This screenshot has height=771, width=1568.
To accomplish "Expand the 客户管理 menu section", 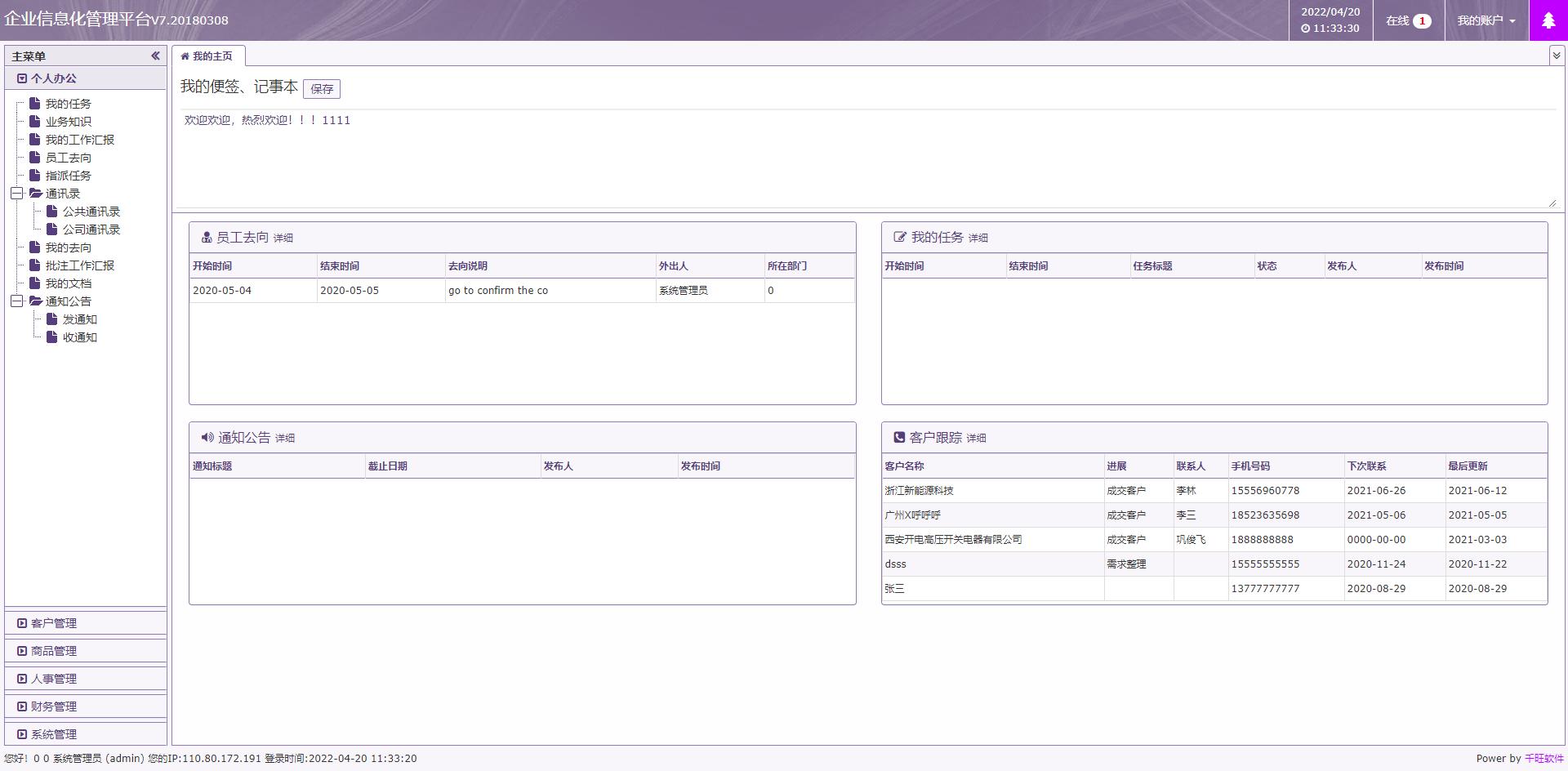I will (x=86, y=622).
